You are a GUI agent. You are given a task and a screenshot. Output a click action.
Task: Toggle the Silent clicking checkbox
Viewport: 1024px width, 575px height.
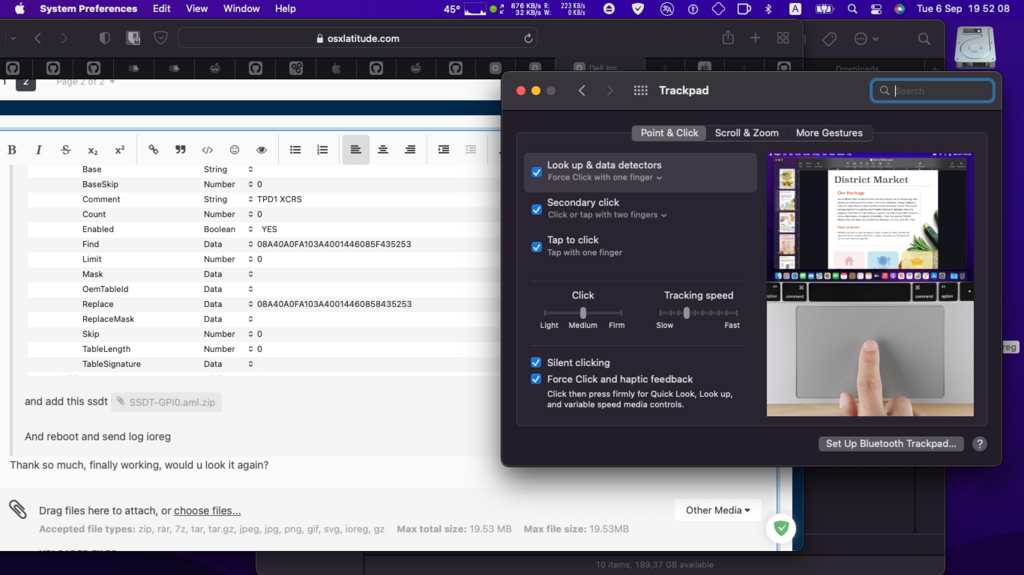pos(537,363)
